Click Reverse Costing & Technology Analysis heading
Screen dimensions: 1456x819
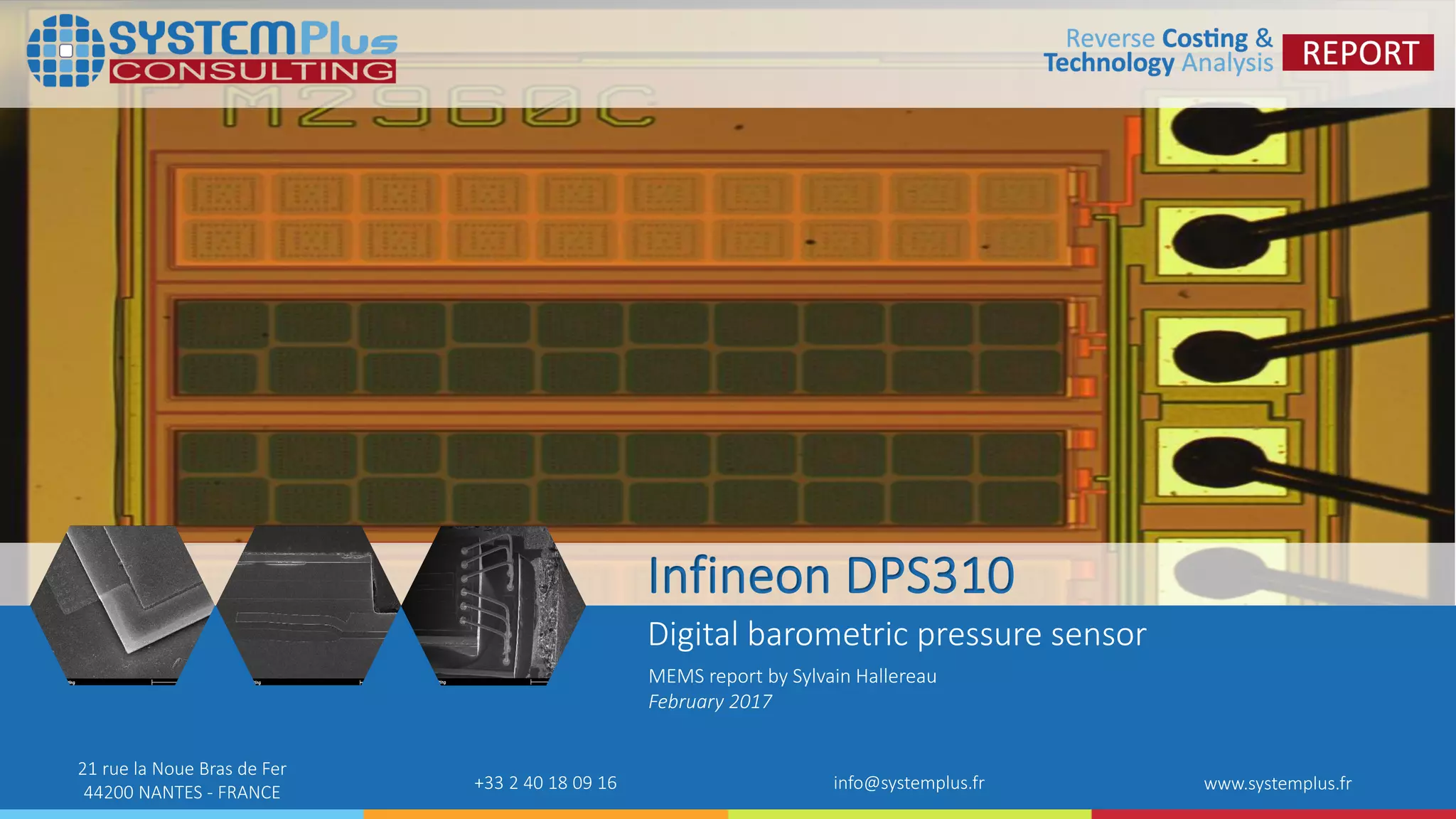[1158, 50]
